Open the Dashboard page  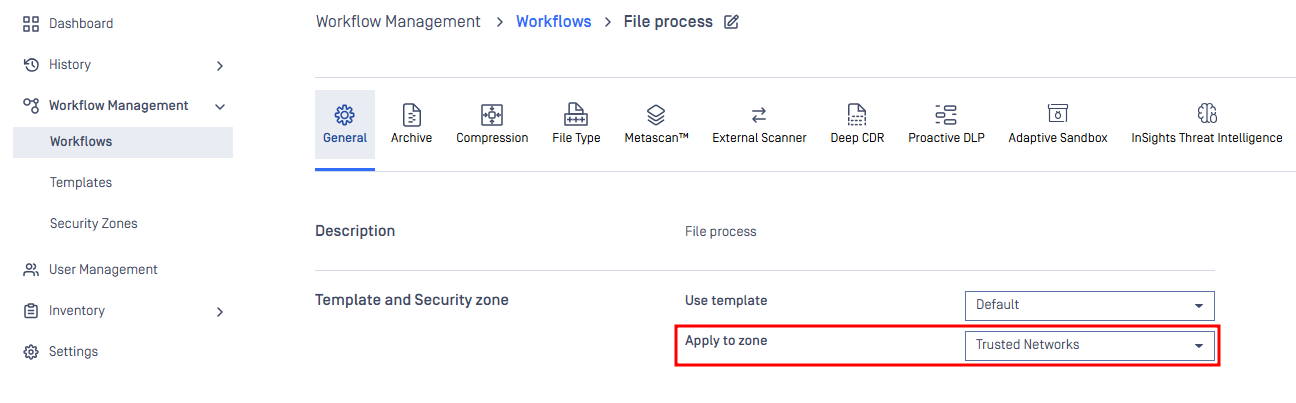pyautogui.click(x=80, y=23)
